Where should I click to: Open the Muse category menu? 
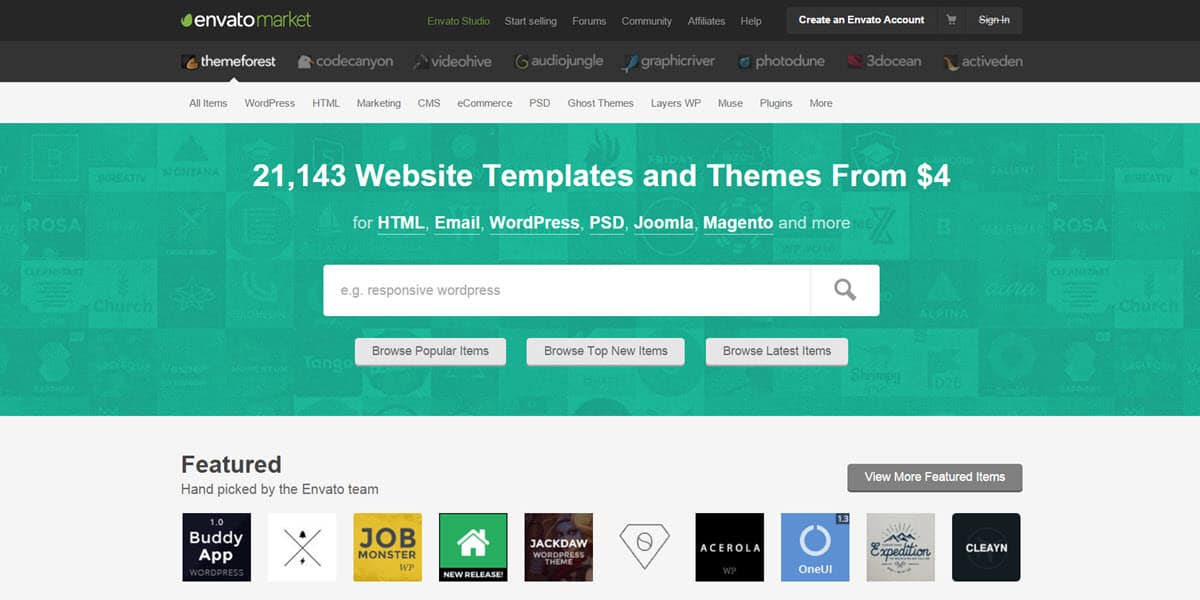point(730,103)
